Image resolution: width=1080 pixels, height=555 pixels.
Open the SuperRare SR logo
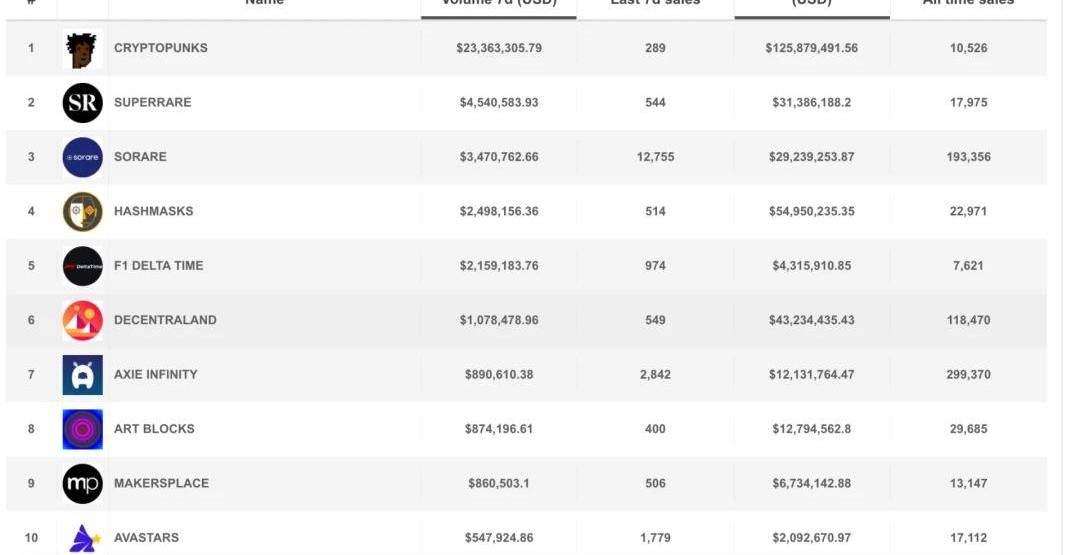pyautogui.click(x=82, y=103)
